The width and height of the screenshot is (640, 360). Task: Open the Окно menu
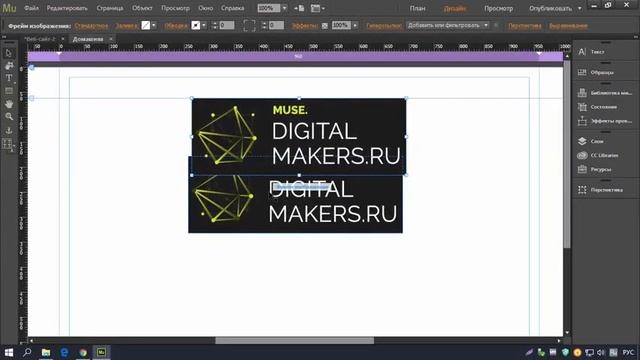click(205, 8)
